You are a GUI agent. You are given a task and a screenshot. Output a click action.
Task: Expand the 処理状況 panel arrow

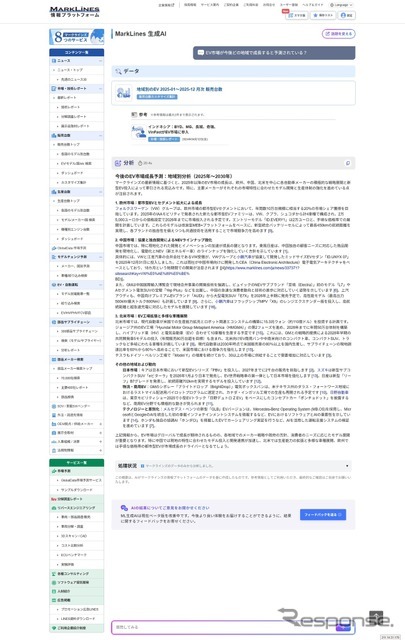(x=347, y=466)
